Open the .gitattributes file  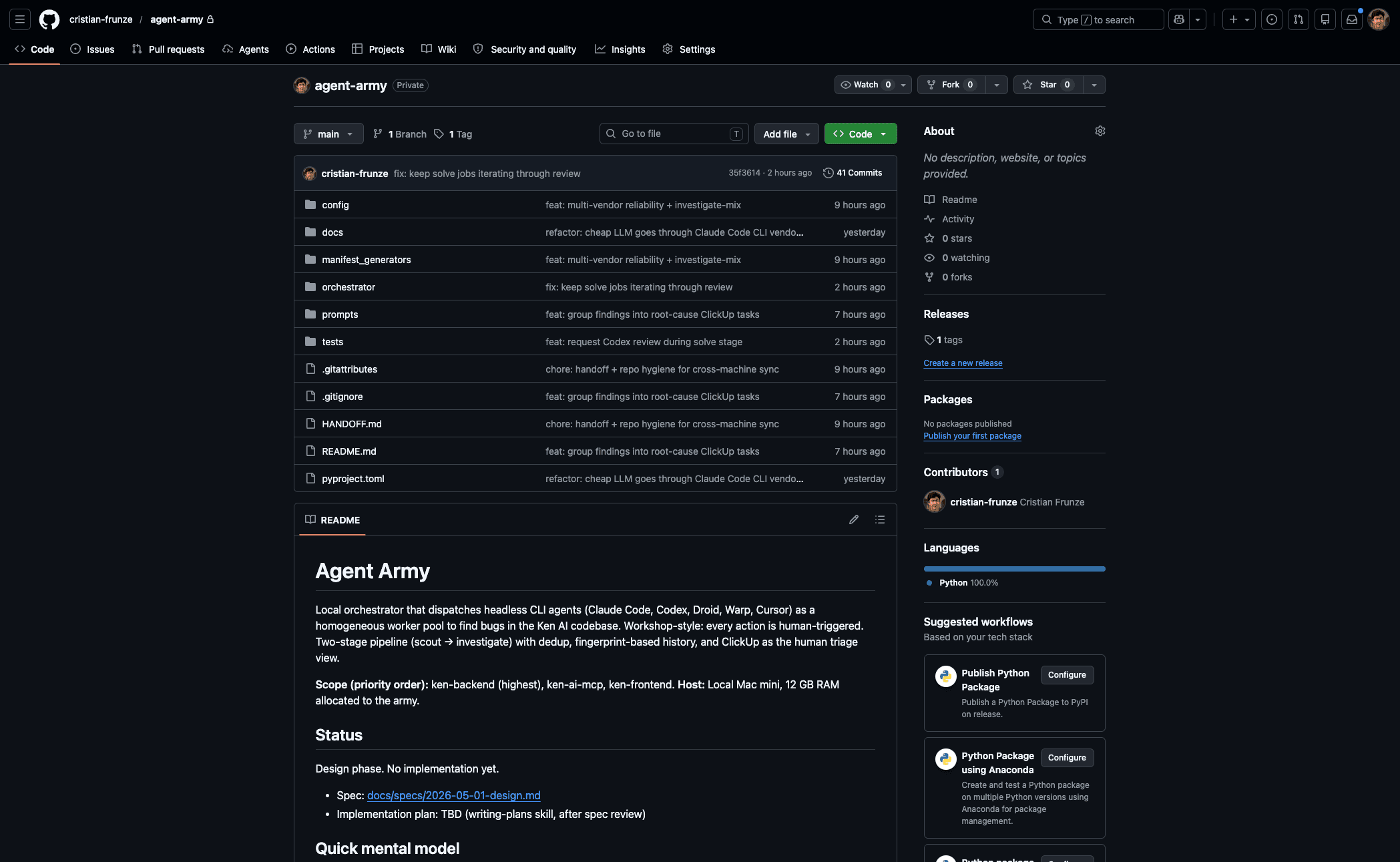(x=349, y=369)
